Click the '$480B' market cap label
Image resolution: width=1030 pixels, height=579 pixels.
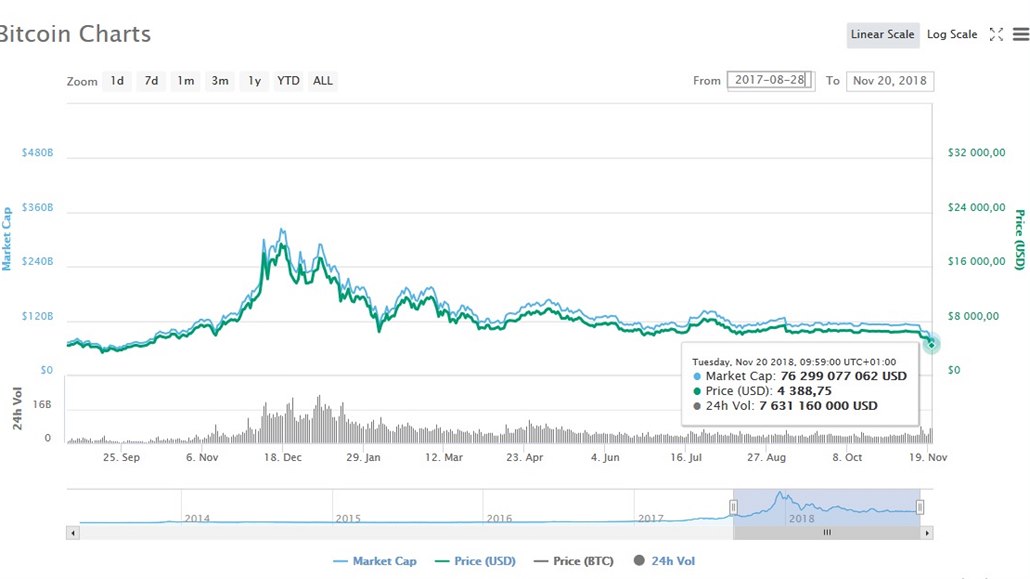(x=37, y=152)
